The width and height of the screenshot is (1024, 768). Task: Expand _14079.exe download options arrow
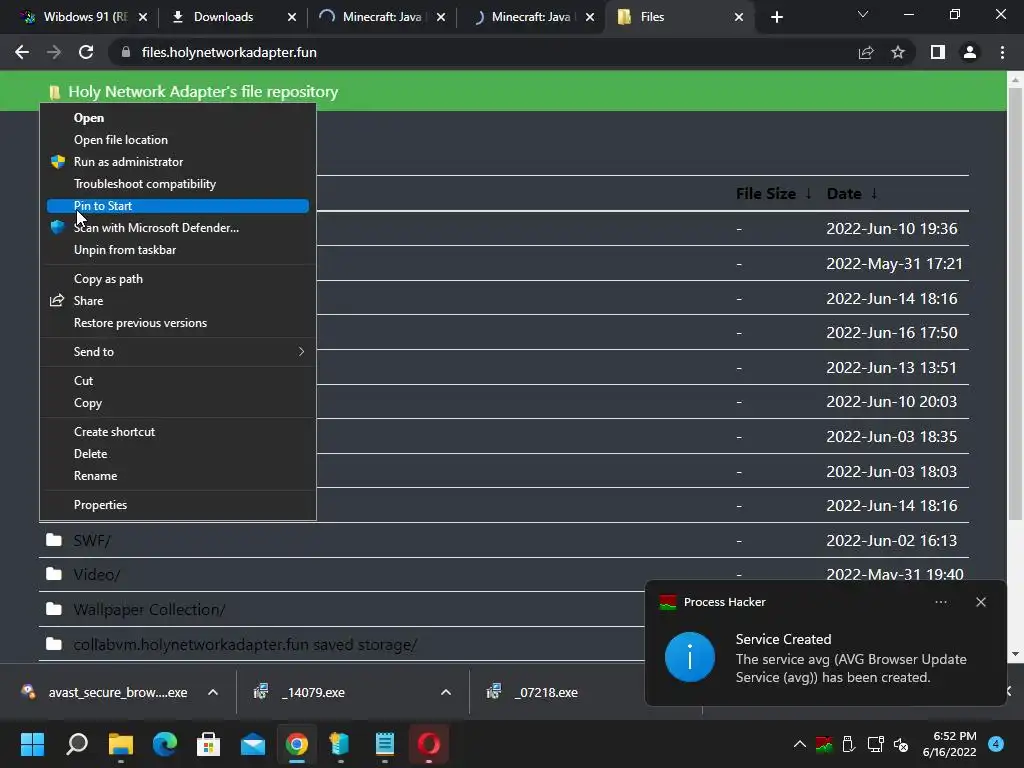point(446,692)
